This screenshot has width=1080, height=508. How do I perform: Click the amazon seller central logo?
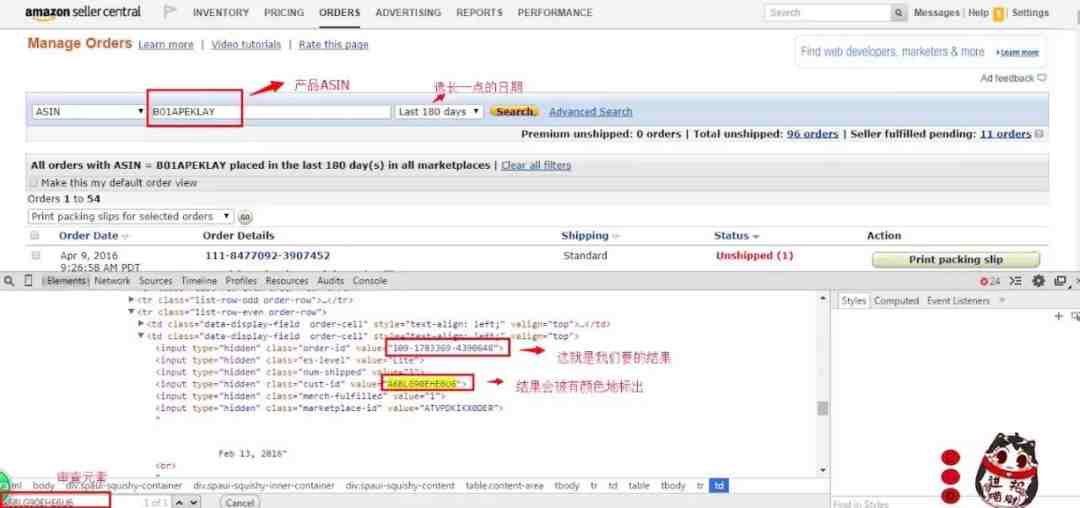click(x=83, y=12)
